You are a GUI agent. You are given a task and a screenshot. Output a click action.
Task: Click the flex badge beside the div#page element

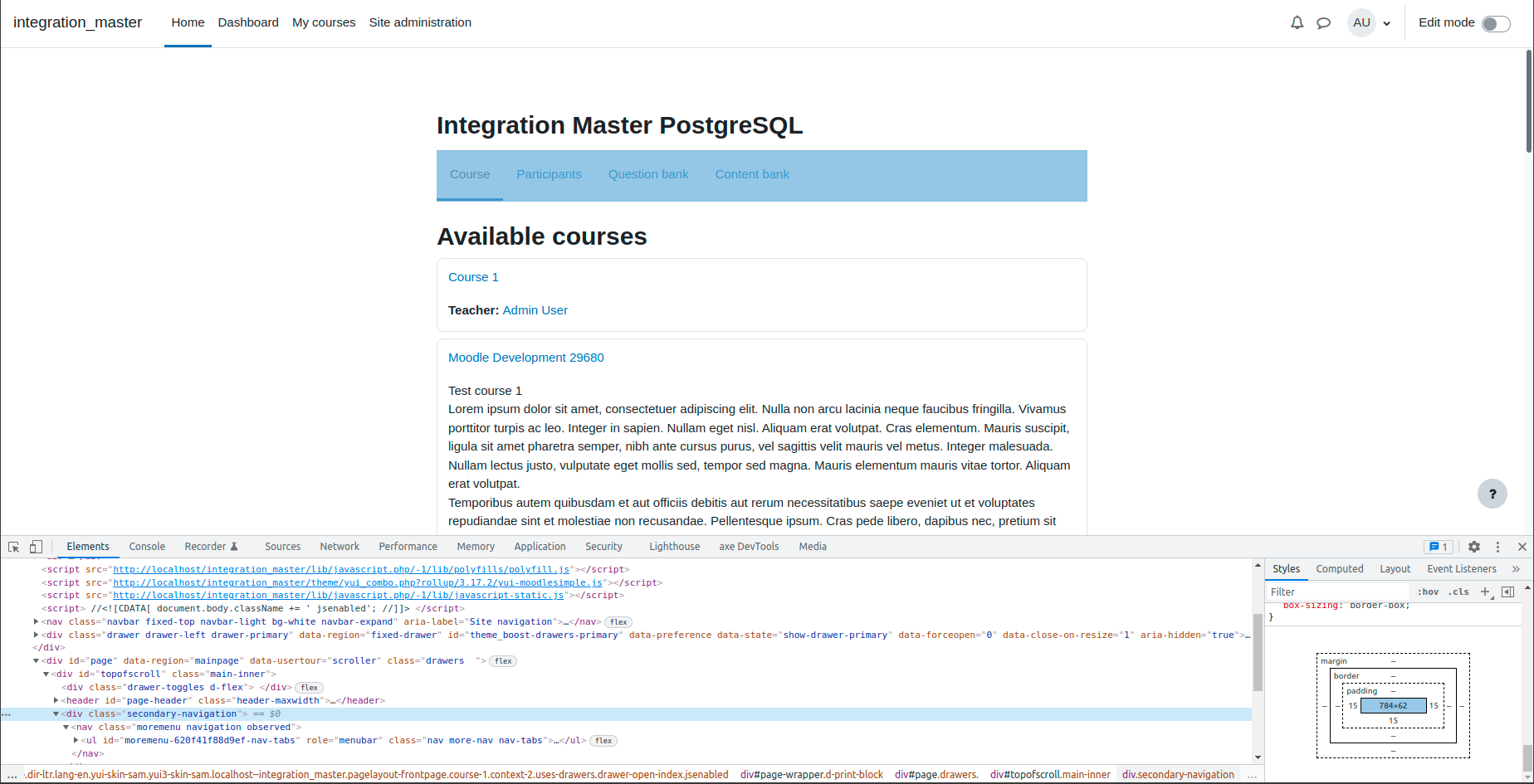click(503, 661)
